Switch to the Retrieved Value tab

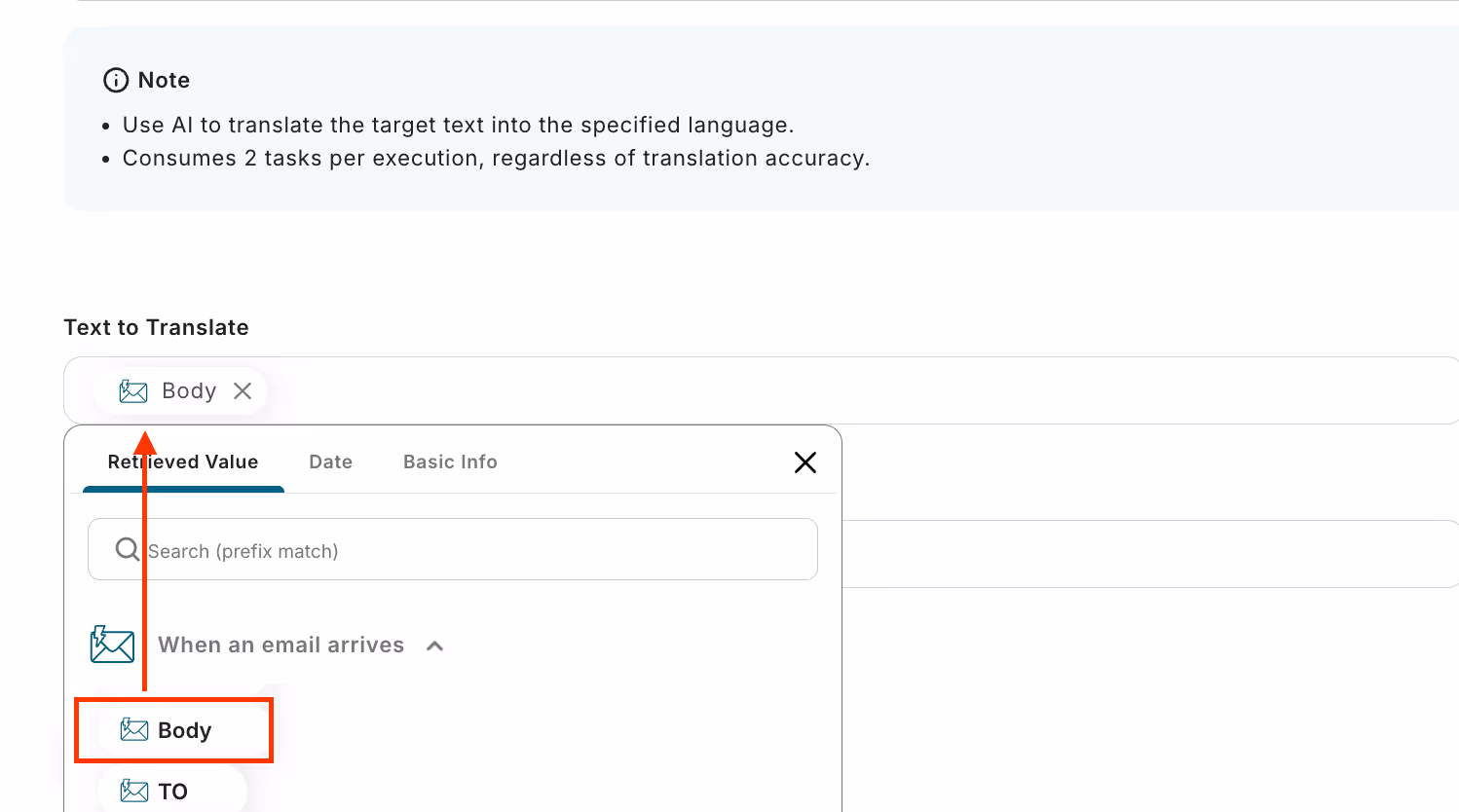(x=183, y=462)
